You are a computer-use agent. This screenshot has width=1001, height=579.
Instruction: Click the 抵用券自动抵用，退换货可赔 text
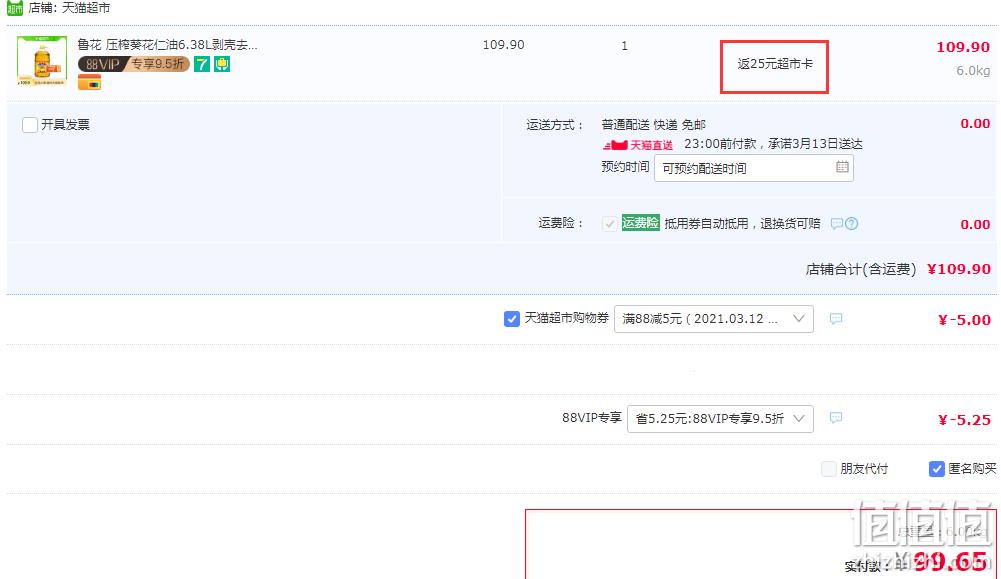742,223
